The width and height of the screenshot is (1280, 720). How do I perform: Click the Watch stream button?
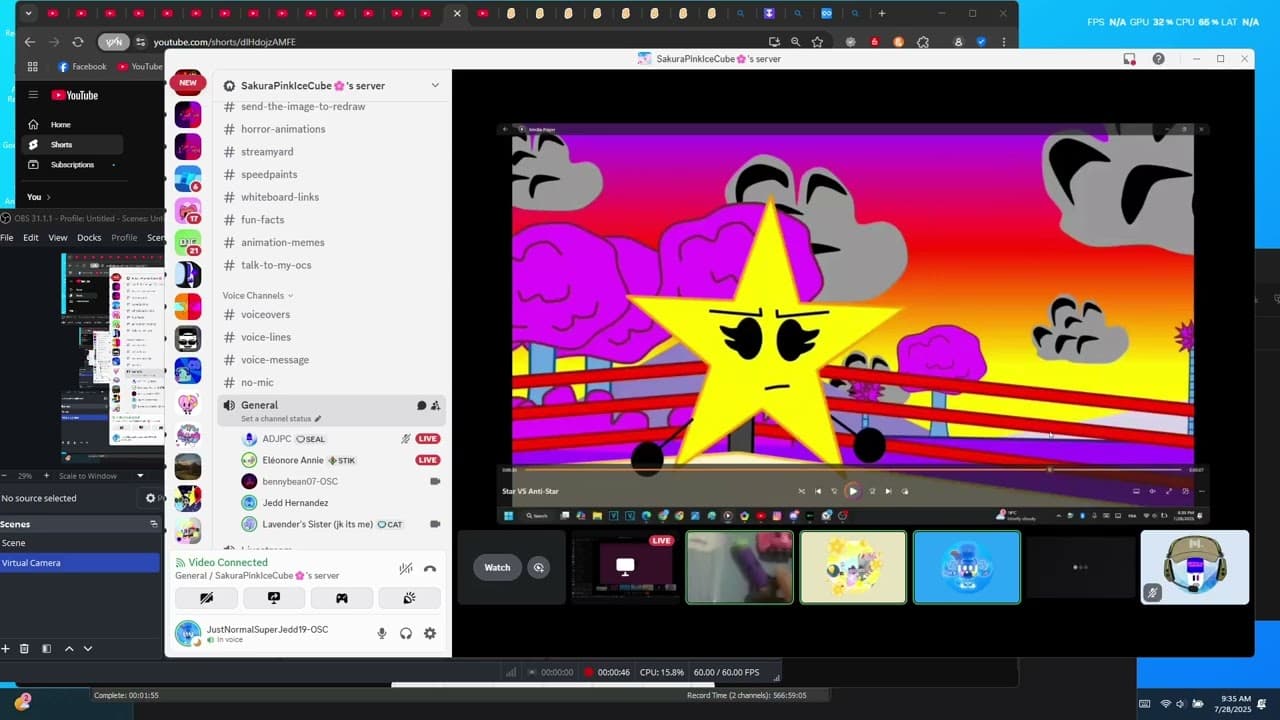(497, 568)
